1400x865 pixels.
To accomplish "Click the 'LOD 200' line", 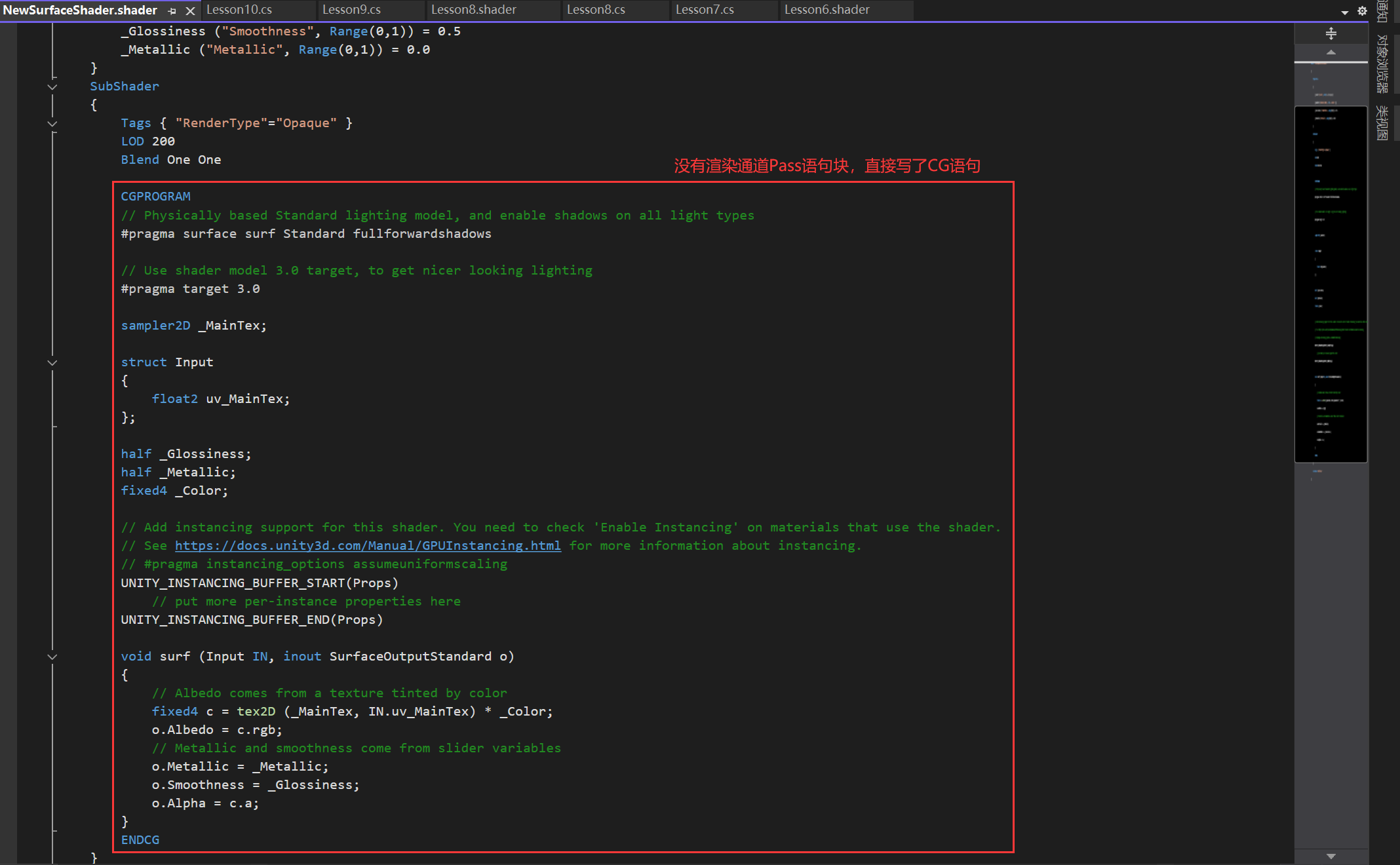I will [x=147, y=142].
